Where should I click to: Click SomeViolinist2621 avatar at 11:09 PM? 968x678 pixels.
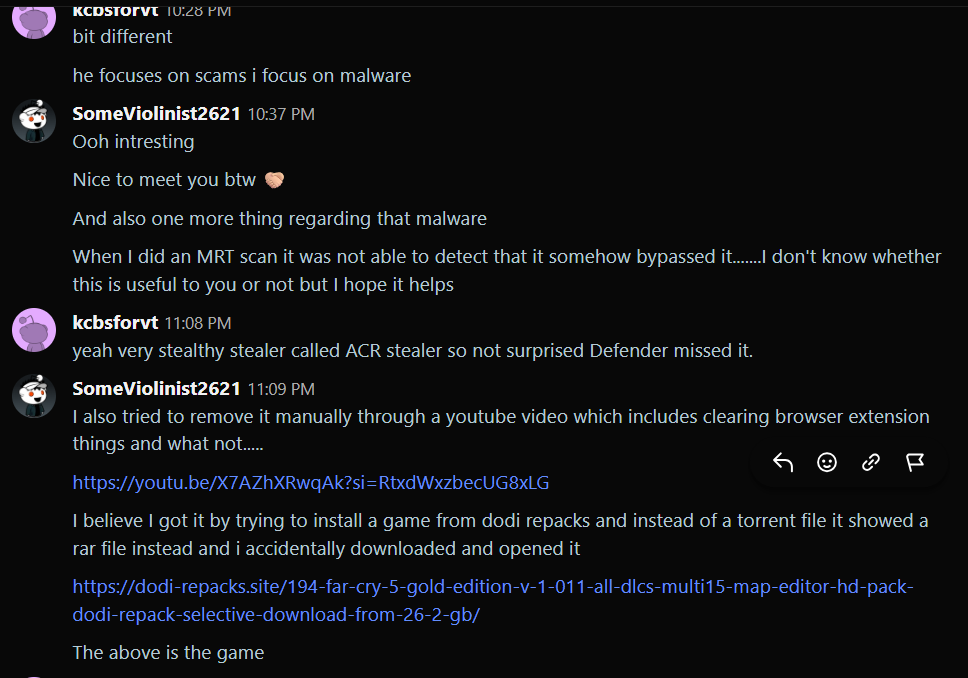click(34, 396)
